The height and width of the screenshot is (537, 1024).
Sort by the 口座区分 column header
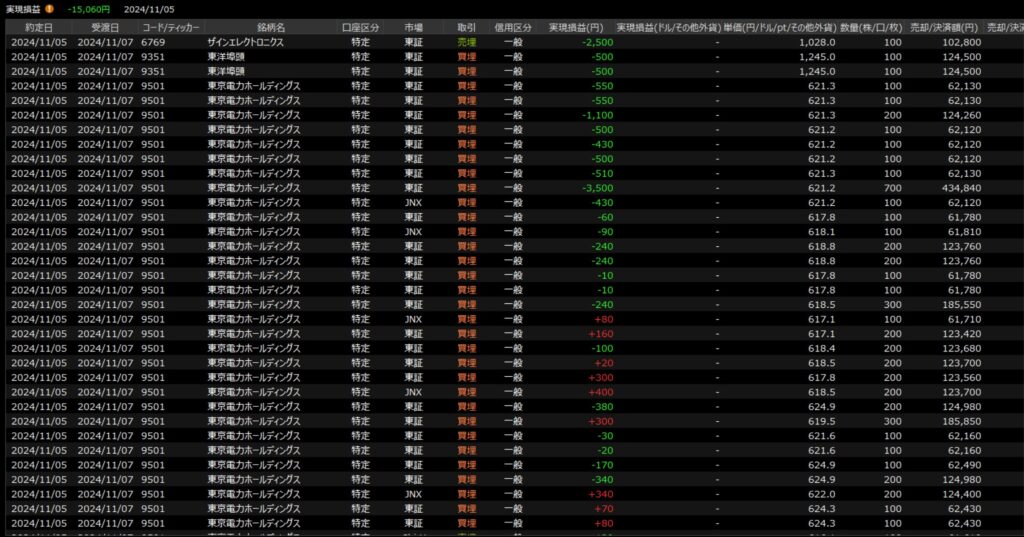click(360, 27)
